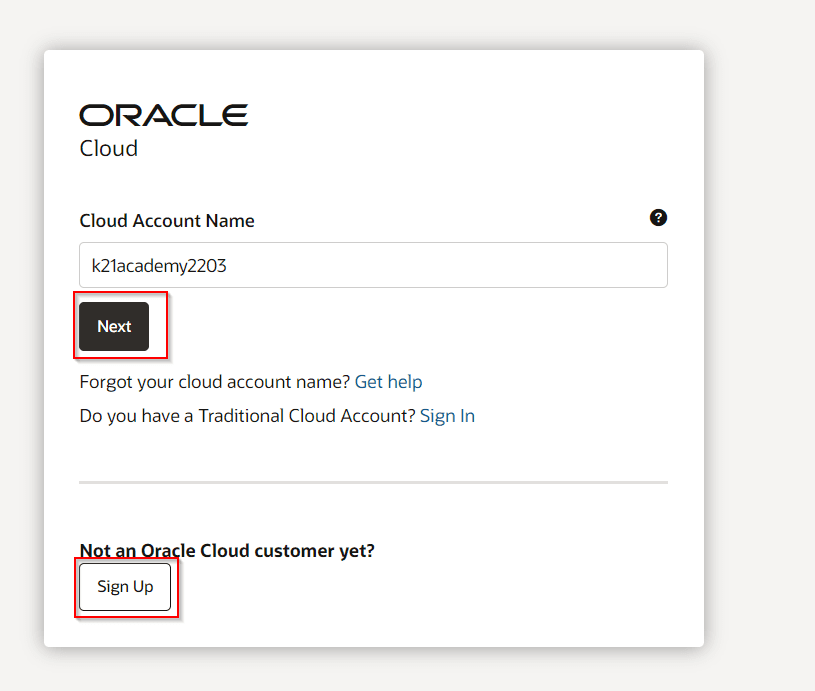Image resolution: width=815 pixels, height=691 pixels.
Task: Click the Sign Up button
Action: click(x=125, y=587)
